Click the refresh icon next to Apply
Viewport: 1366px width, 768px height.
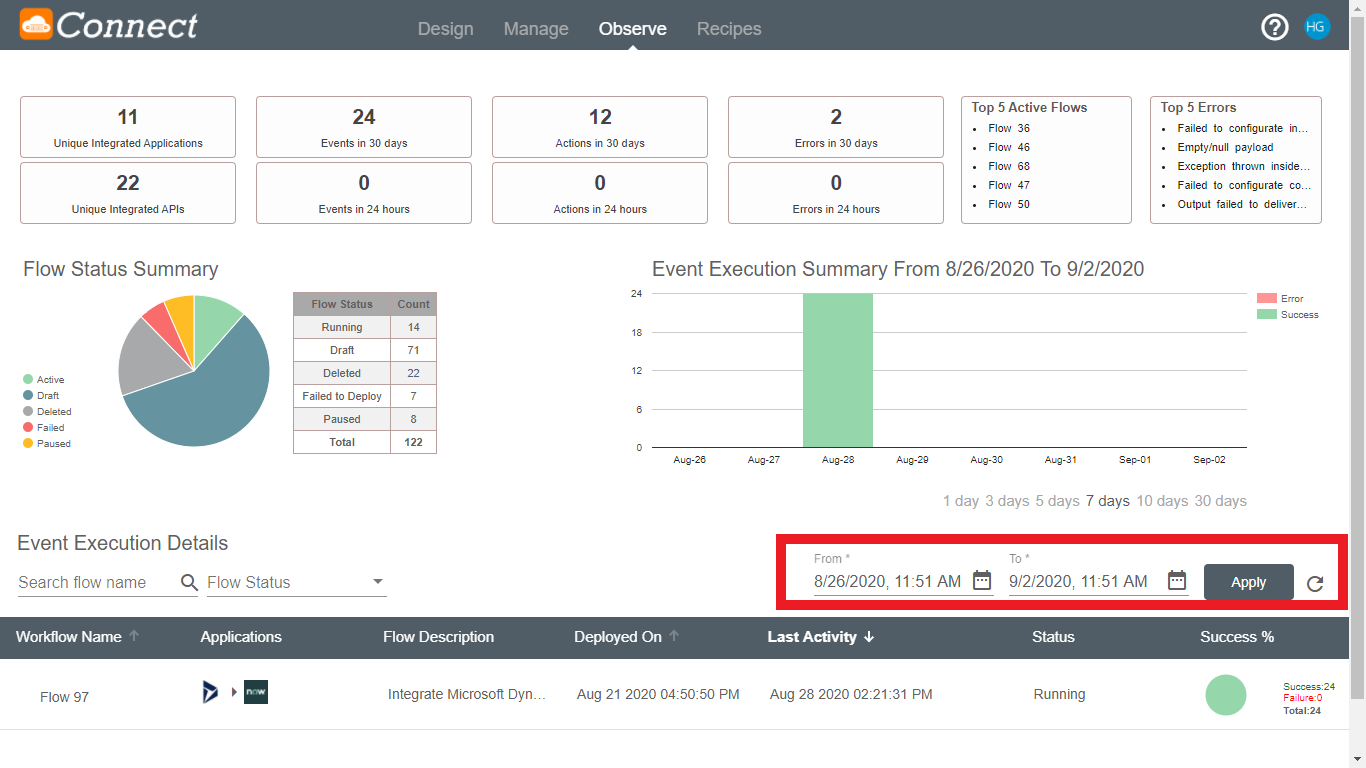click(1315, 584)
